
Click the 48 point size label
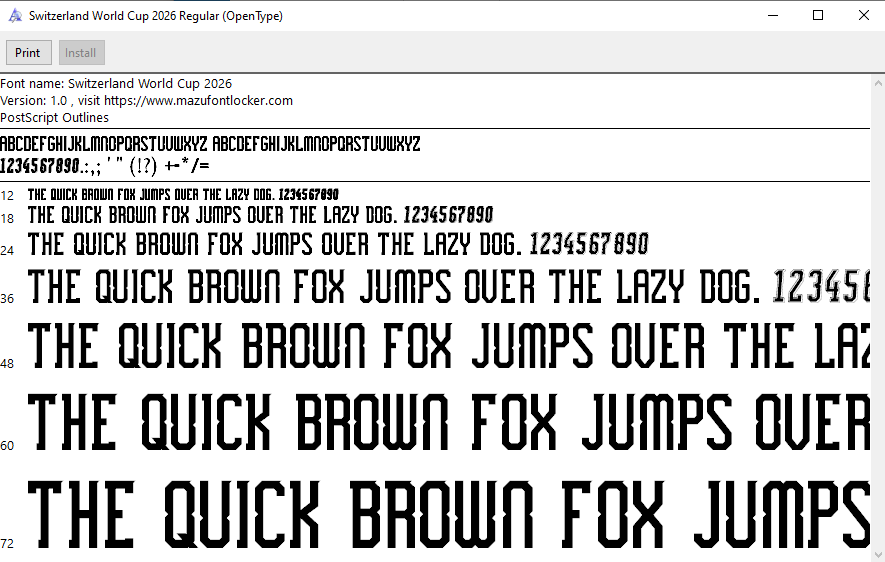[8, 364]
